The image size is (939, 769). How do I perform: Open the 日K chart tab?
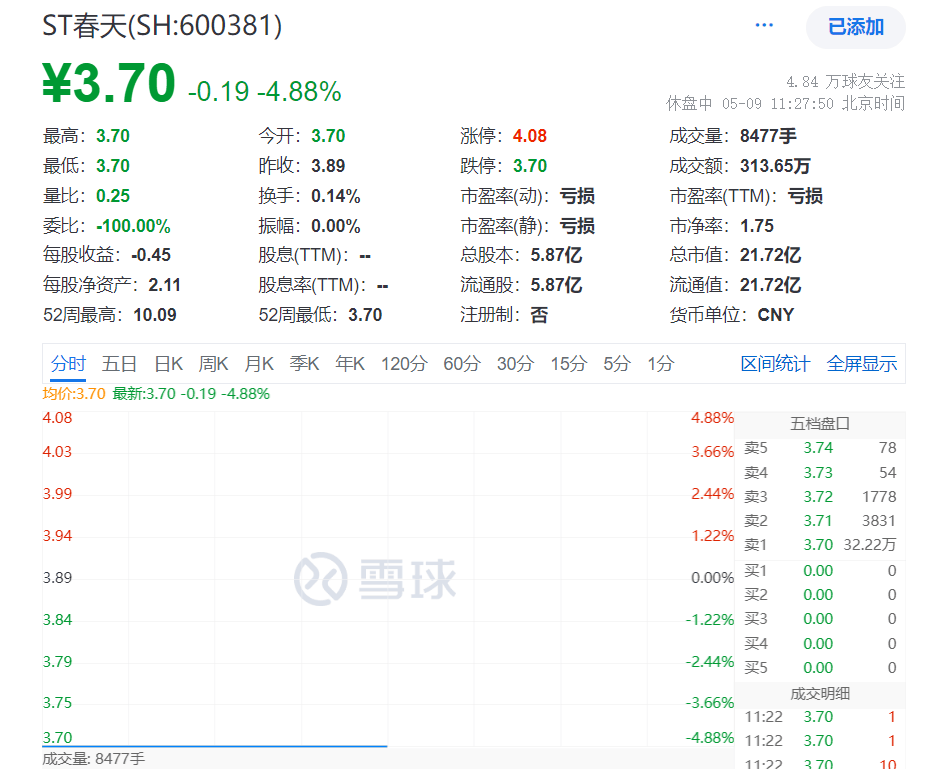(168, 364)
